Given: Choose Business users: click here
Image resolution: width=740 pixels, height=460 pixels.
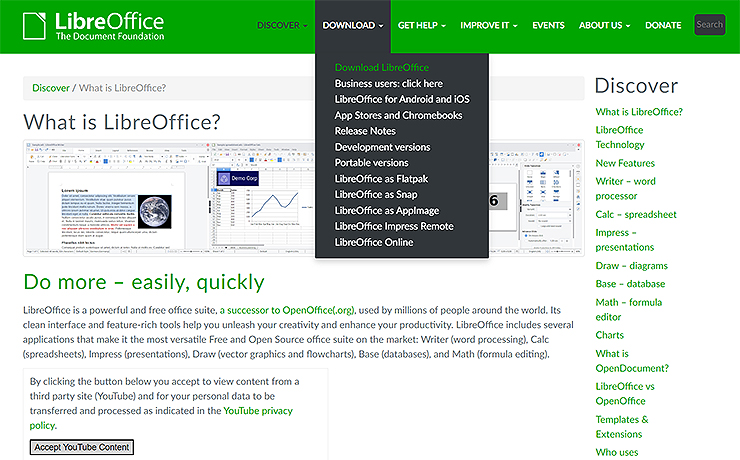Looking at the screenshot, I should (388, 84).
